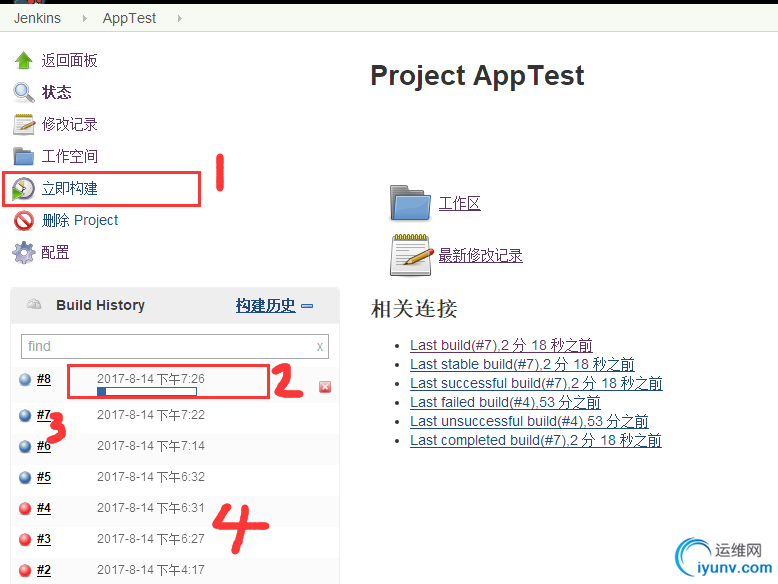The image size is (778, 584).
Task: Click the notepad changes icon in sidebar
Action: (x=23, y=124)
